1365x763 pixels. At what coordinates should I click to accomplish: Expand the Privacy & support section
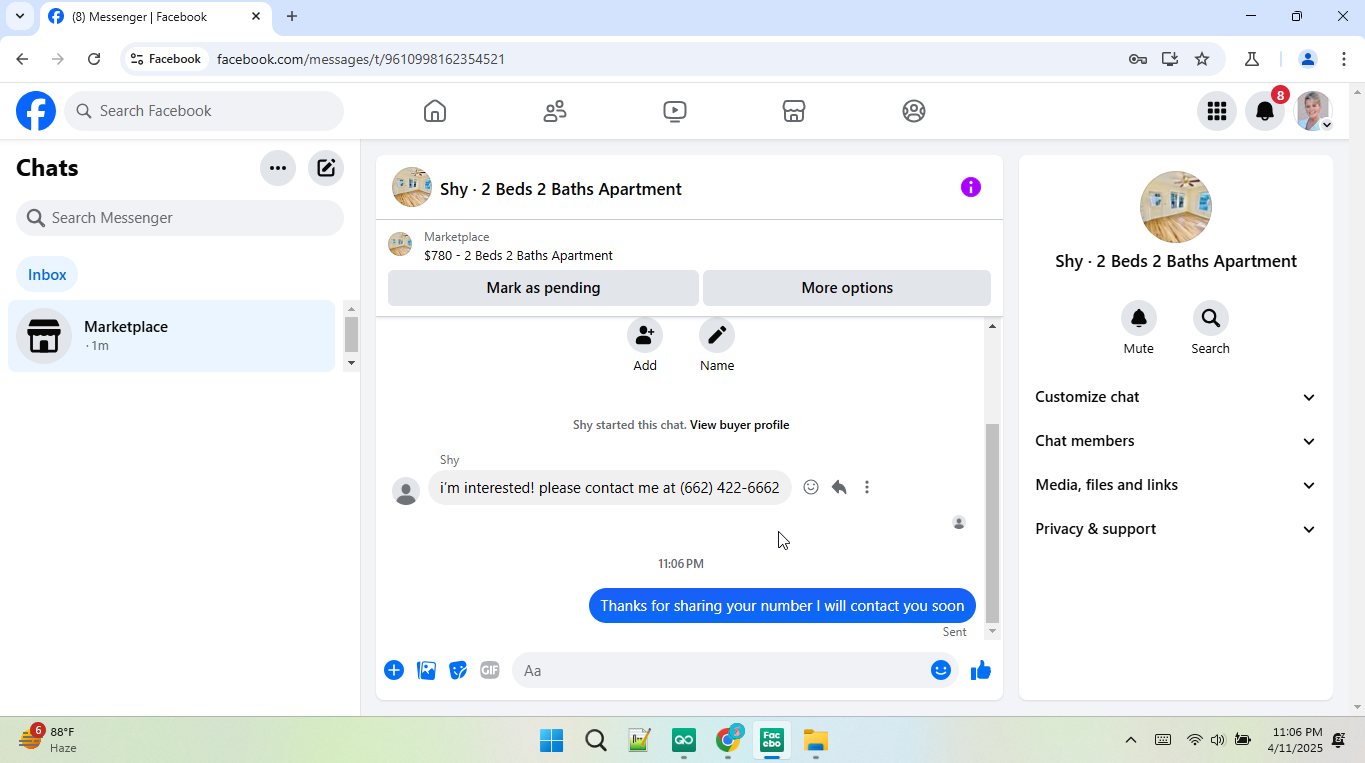(1176, 529)
